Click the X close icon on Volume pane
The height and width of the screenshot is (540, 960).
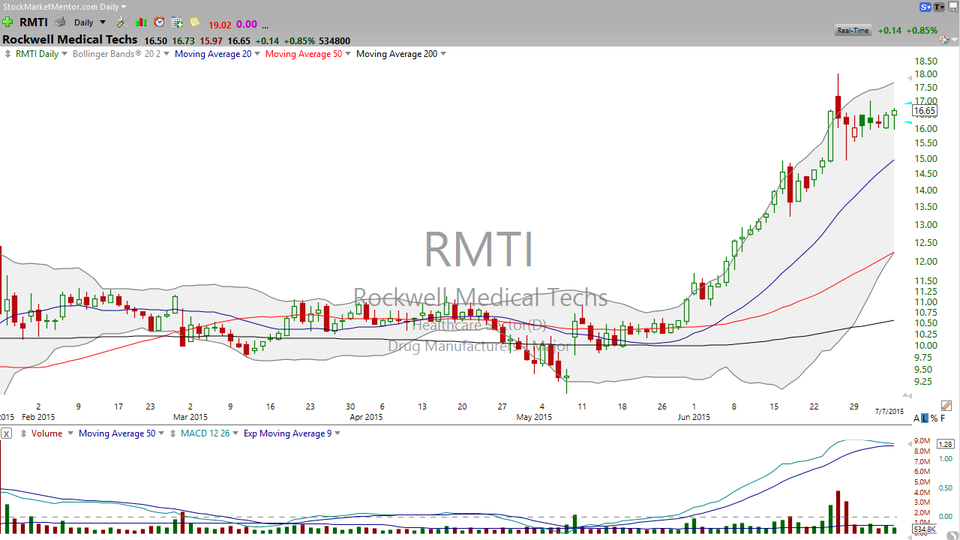point(6,433)
